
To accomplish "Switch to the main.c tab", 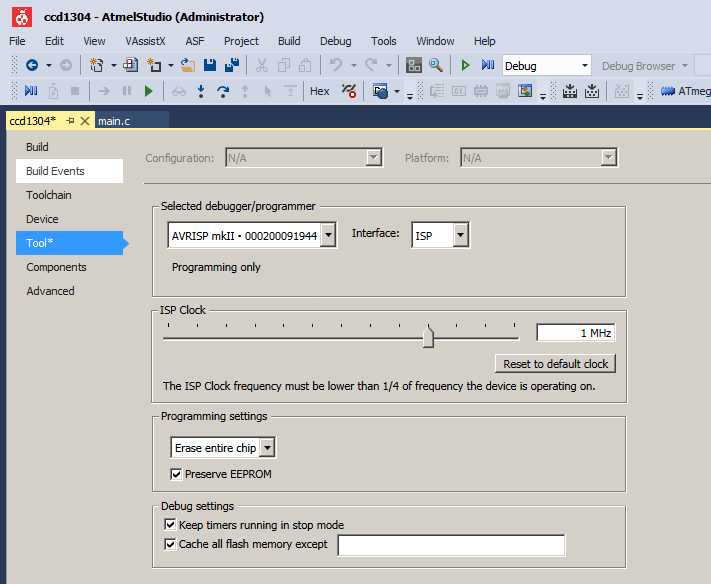I will pyautogui.click(x=114, y=121).
